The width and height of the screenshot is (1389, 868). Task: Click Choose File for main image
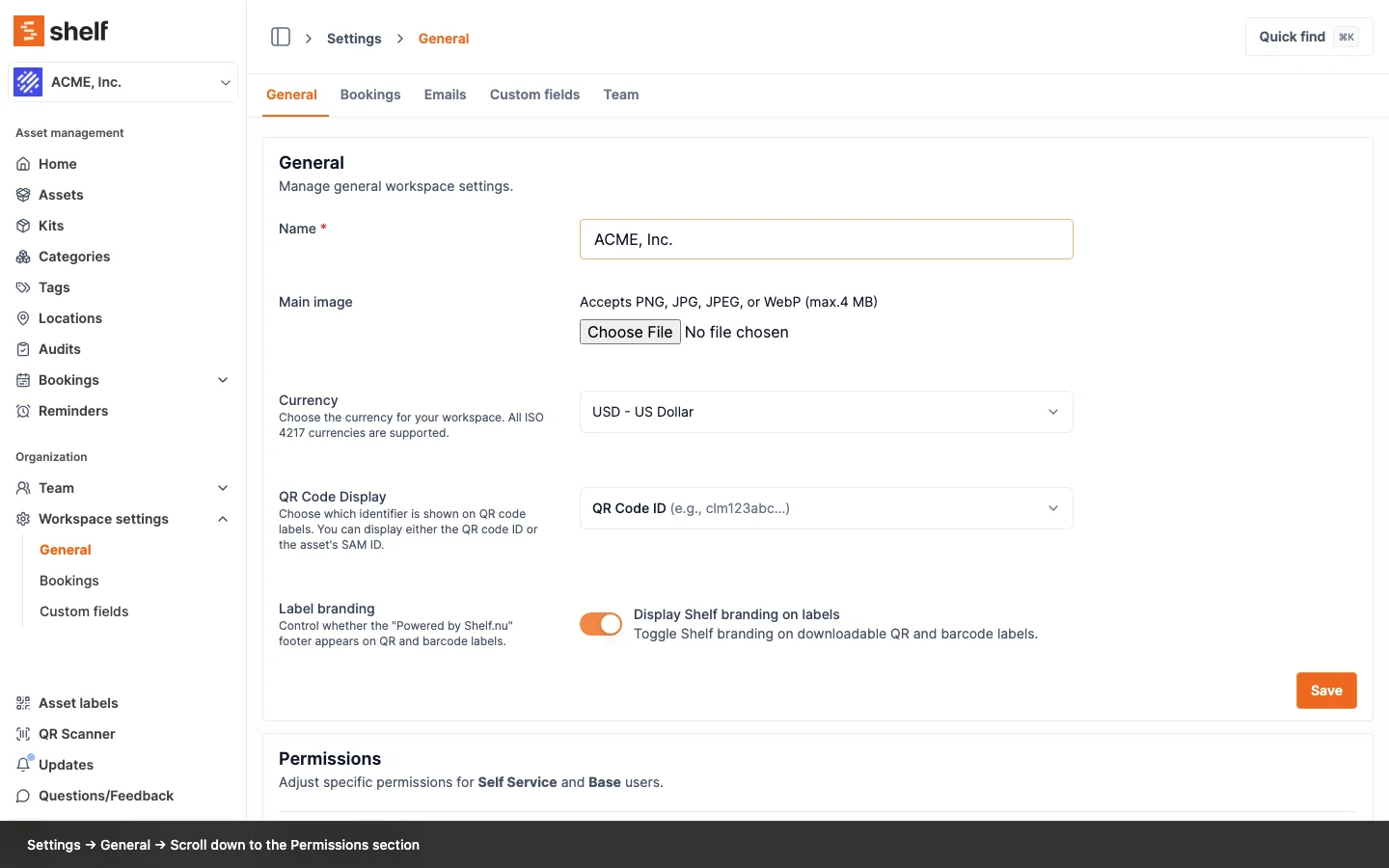(x=630, y=332)
